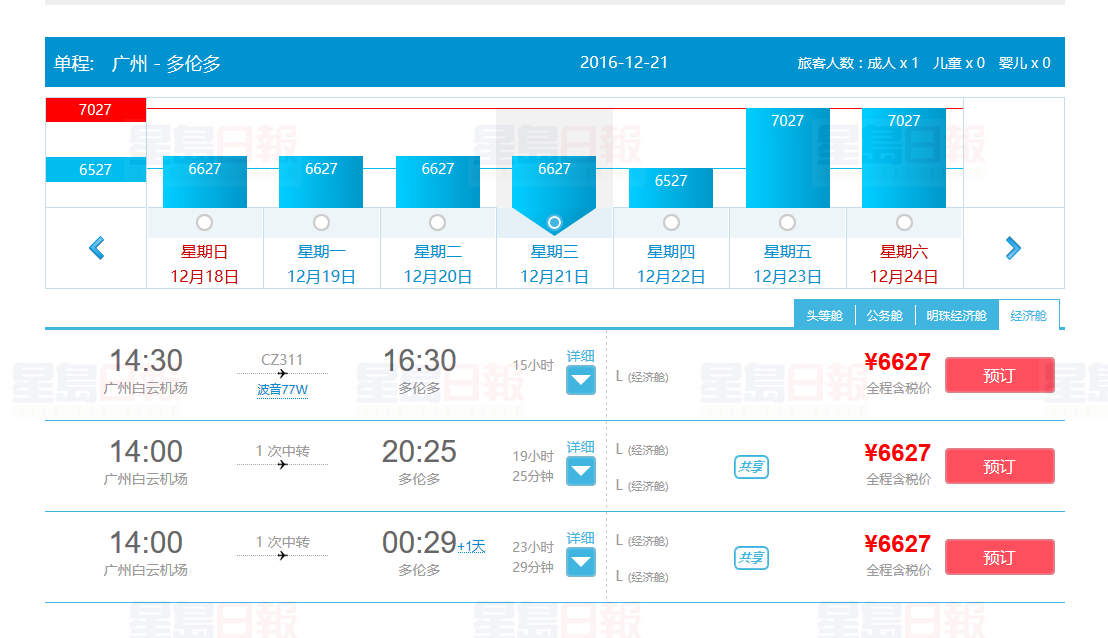Click the 共享 icon on the 00:29 flight
The image size is (1108, 638).
point(751,558)
